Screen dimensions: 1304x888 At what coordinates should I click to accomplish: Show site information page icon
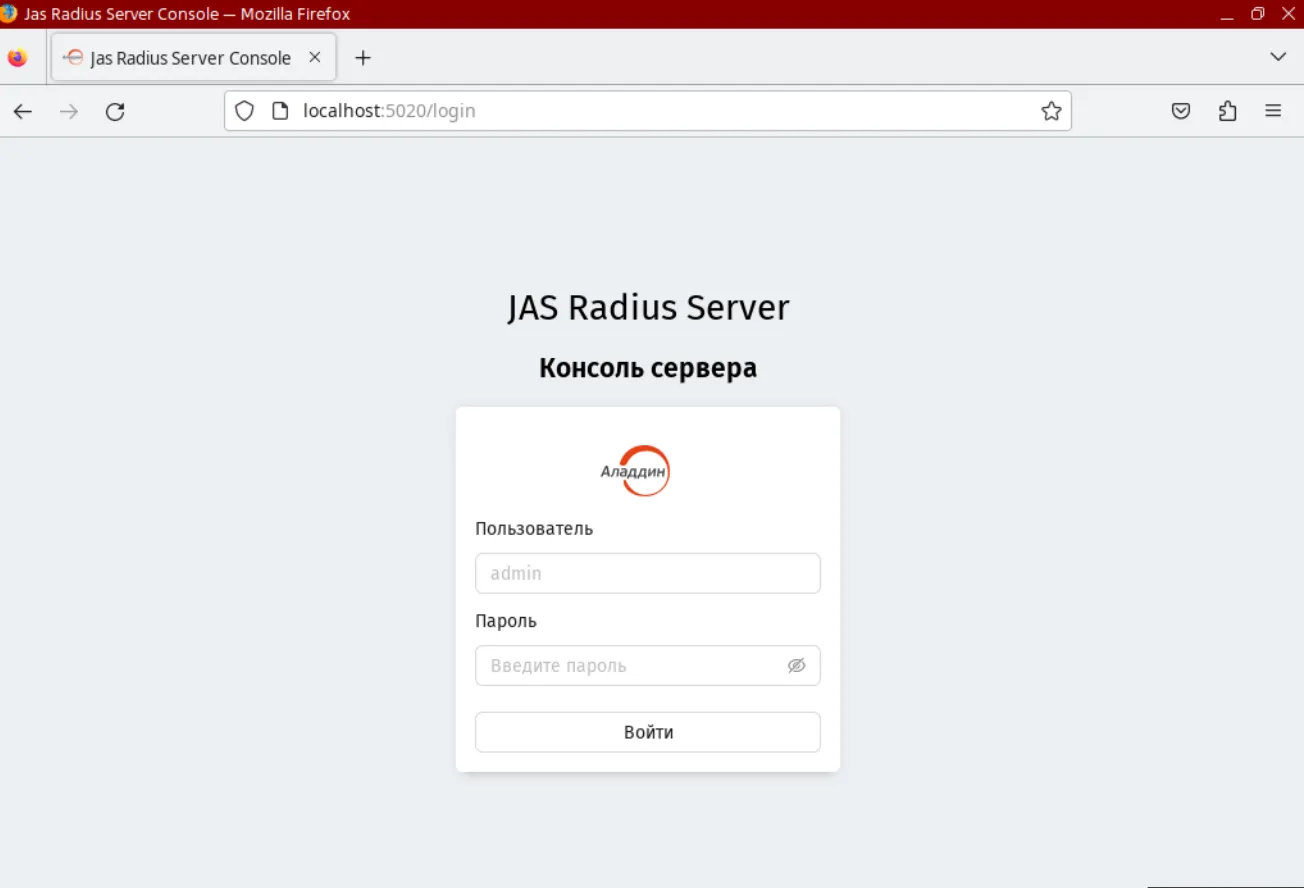click(x=280, y=111)
